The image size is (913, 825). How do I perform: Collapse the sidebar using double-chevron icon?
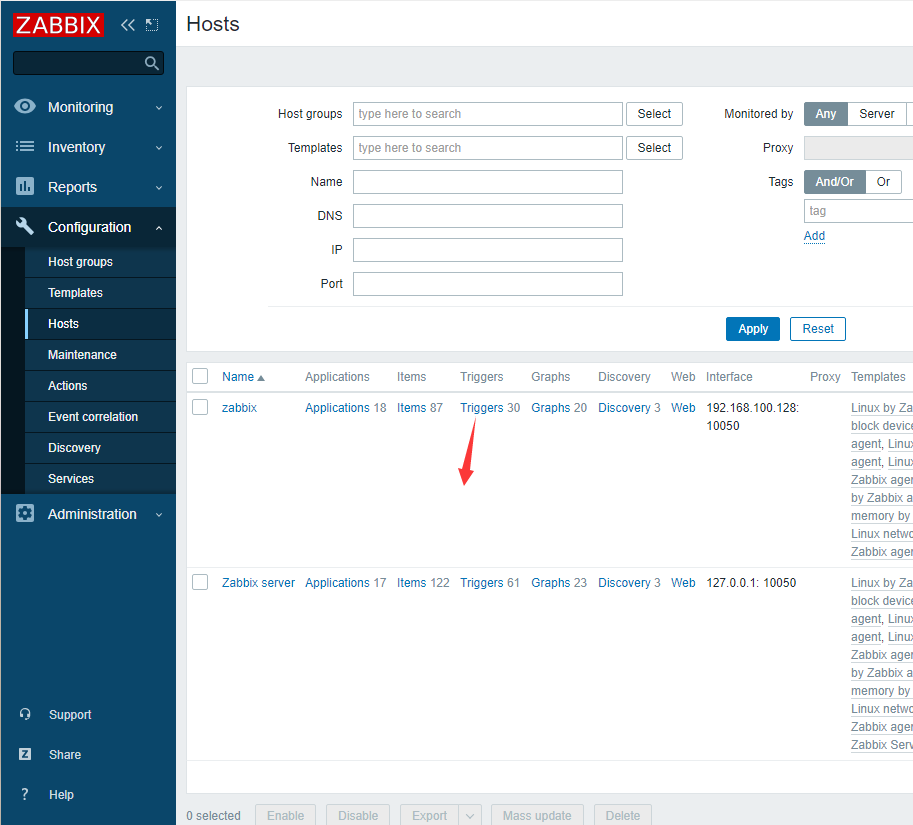pyautogui.click(x=128, y=25)
